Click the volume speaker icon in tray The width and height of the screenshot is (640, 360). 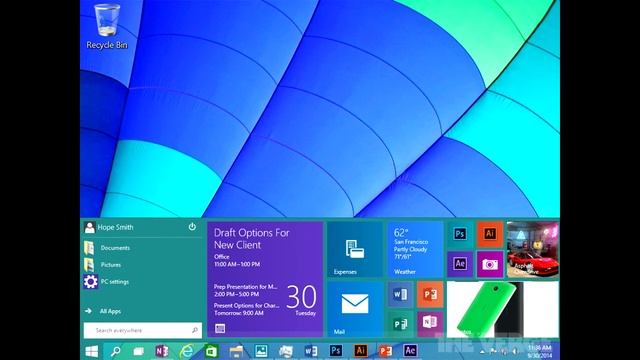(515, 351)
